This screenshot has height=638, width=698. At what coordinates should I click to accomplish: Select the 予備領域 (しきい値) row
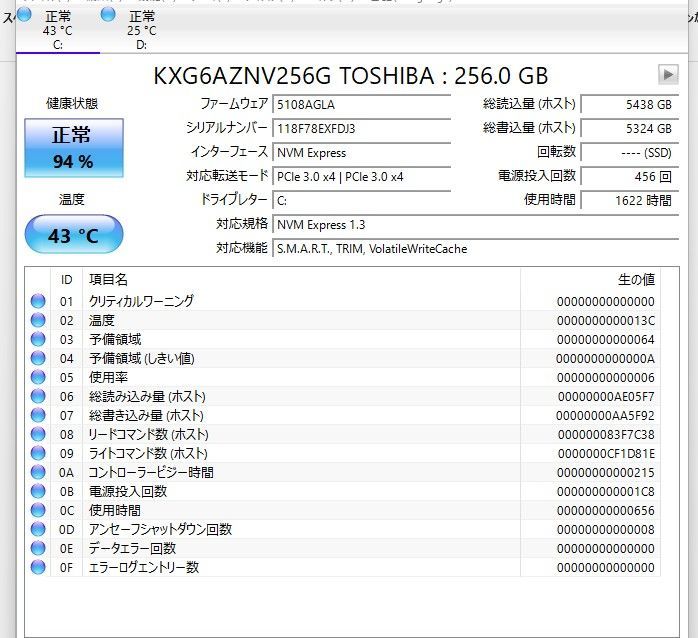pos(343,358)
